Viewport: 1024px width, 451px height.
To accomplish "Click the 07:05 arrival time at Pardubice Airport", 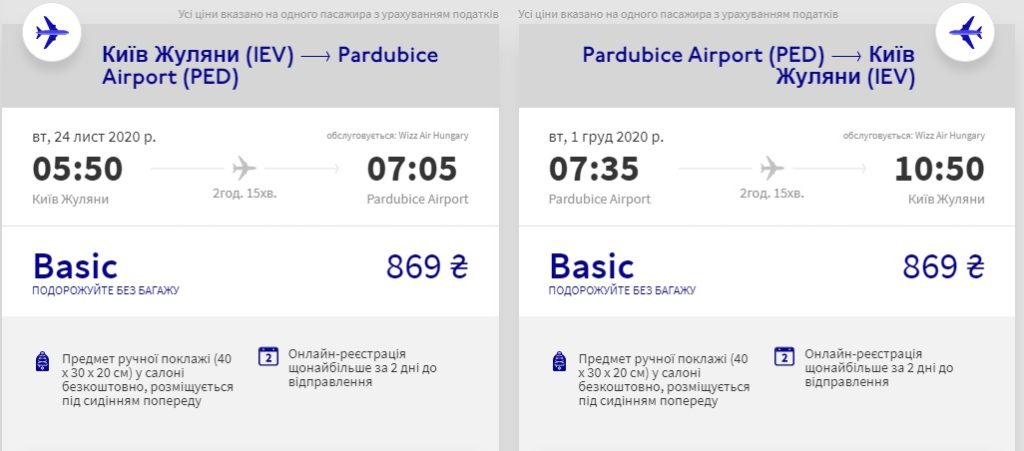I will tap(412, 169).
